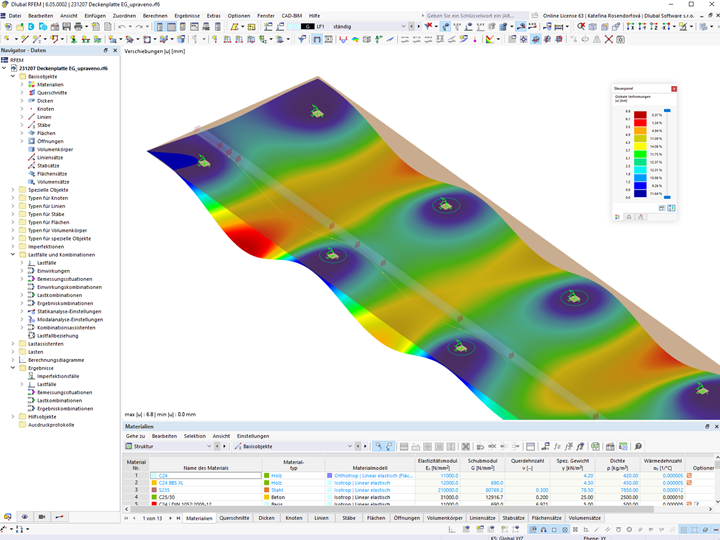Image resolution: width=720 pixels, height=540 pixels.
Task: Go to previous load case arrow
Action: pos(411,27)
